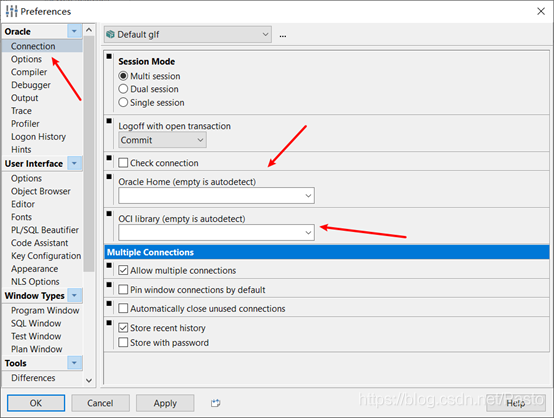The height and width of the screenshot is (418, 554).
Task: Click the Multiple Connections section header
Action: (327, 252)
